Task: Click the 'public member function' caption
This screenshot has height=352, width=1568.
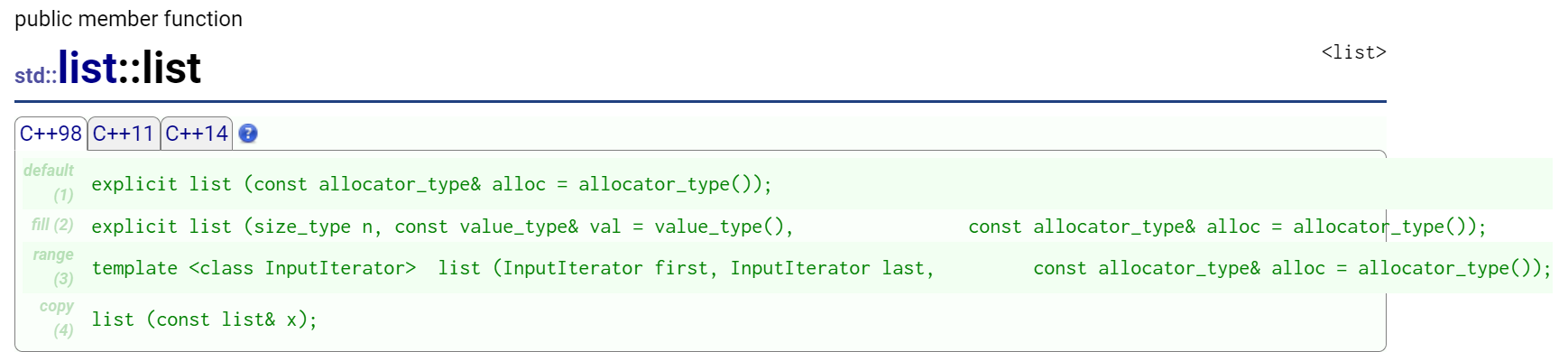Action: (128, 19)
